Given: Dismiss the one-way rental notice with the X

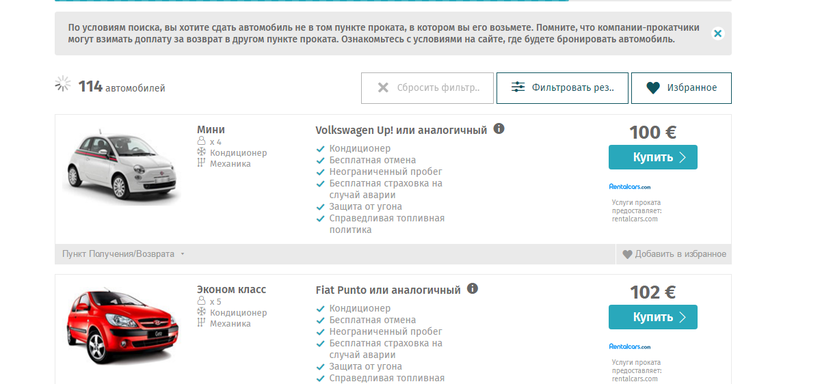Looking at the screenshot, I should point(718,33).
